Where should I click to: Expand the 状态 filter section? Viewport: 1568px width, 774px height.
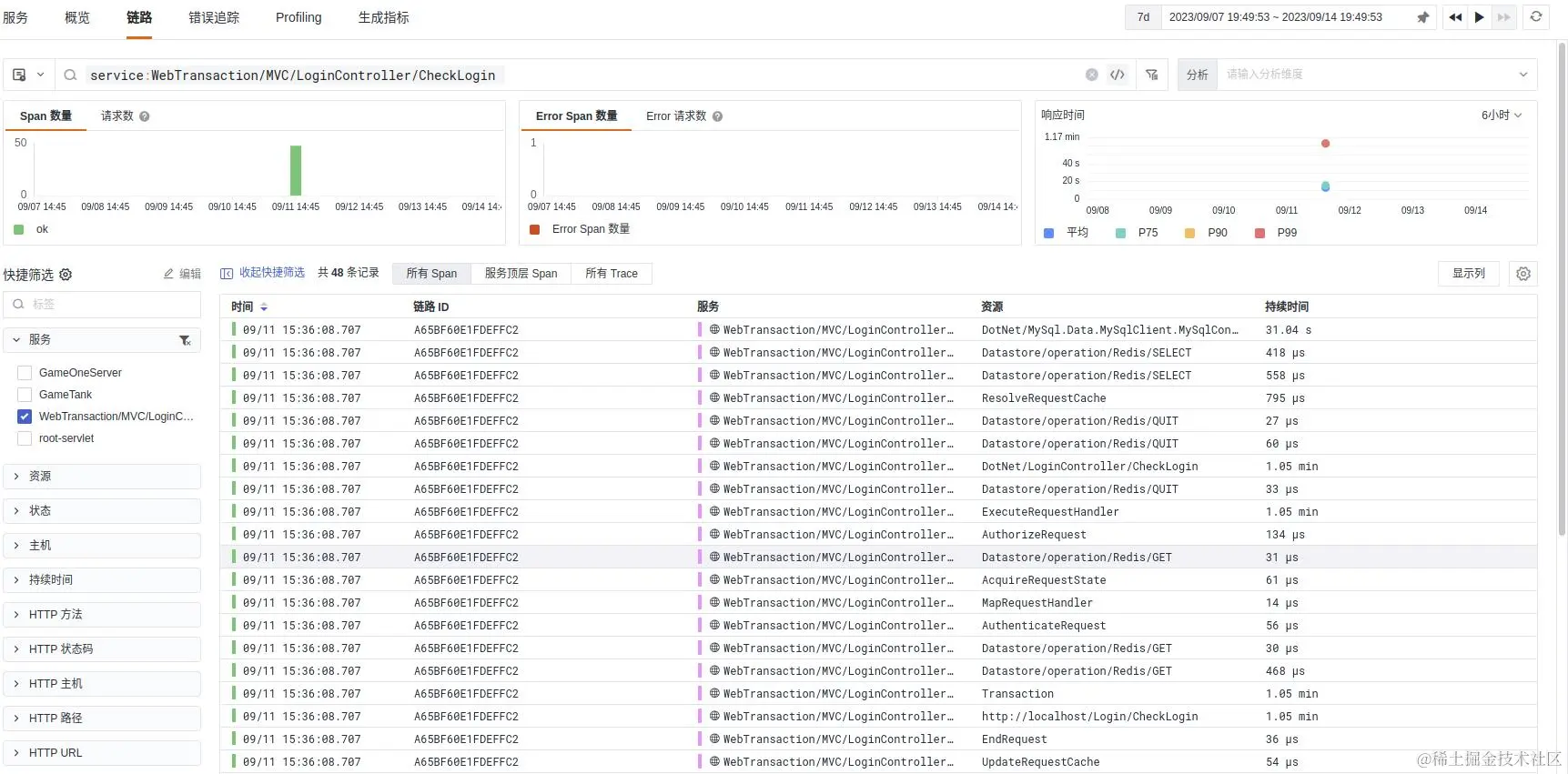click(102, 511)
